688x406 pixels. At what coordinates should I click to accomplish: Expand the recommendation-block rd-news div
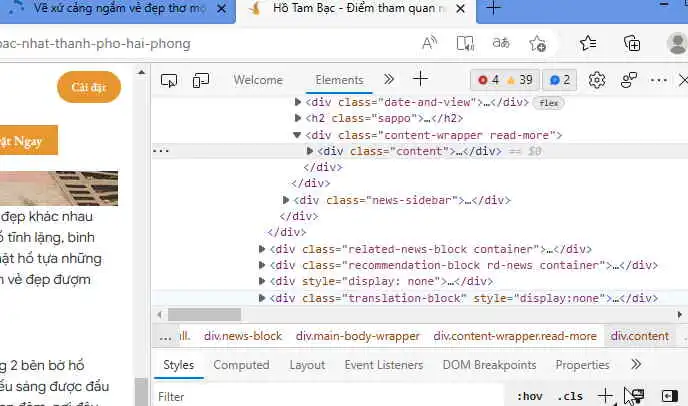point(262,265)
